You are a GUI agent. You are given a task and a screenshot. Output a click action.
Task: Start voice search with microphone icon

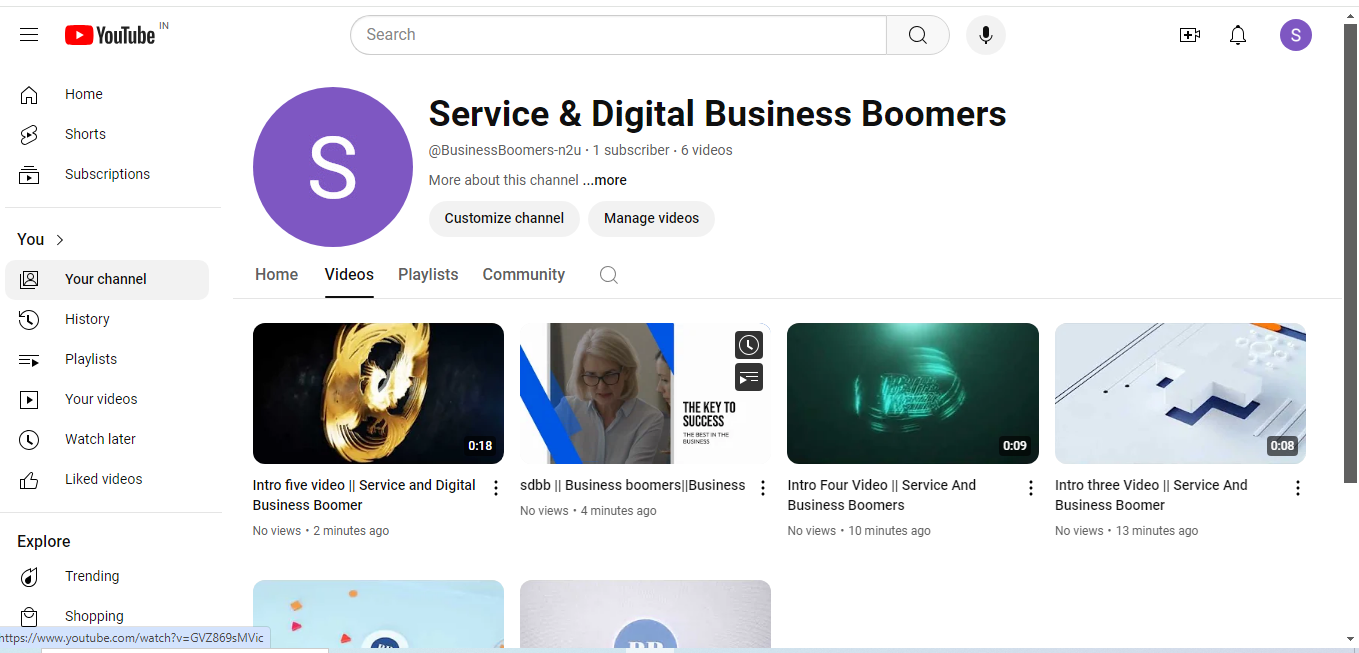click(985, 35)
